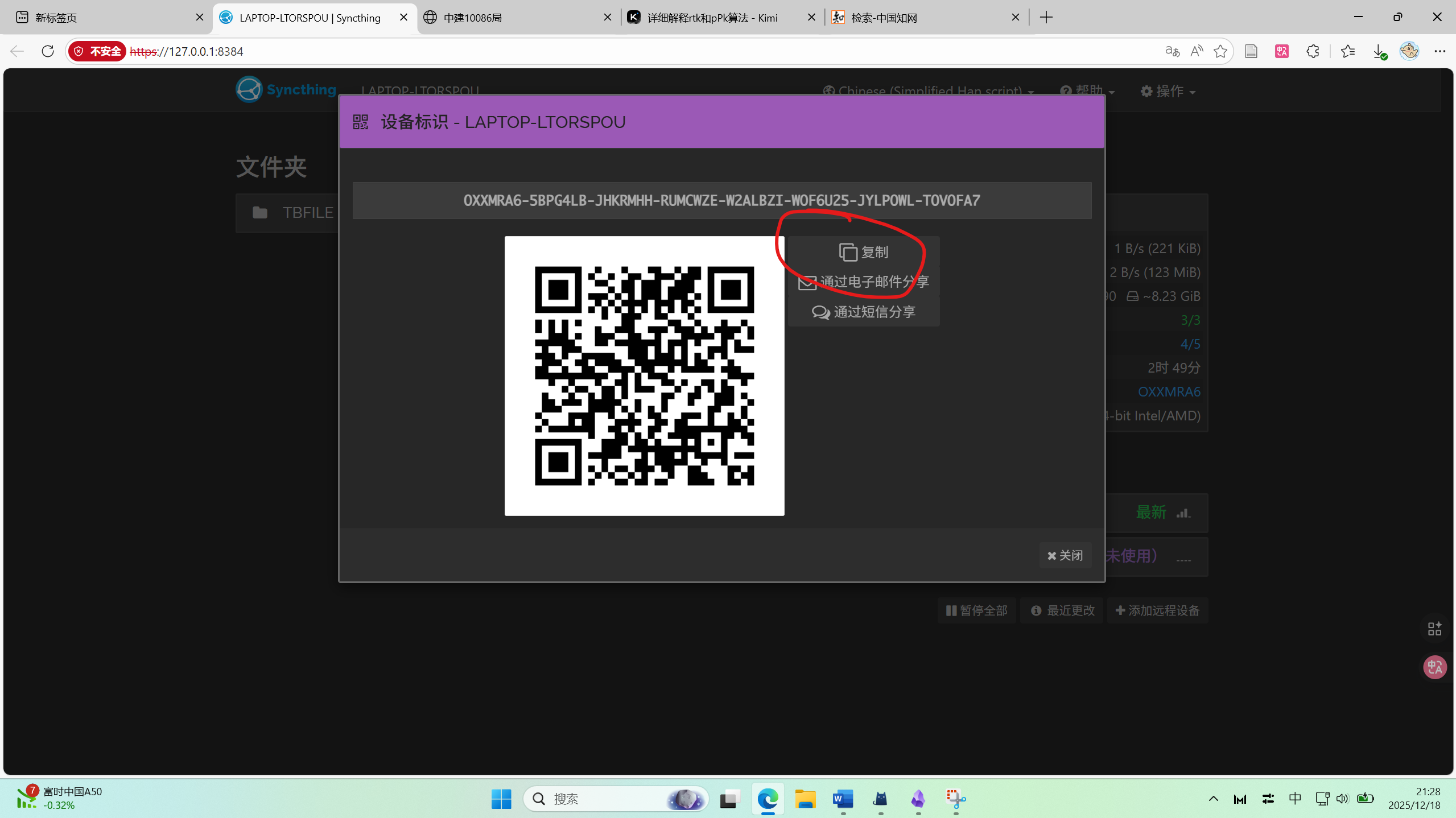Viewport: 1456px width, 818px height.
Task: Open 最近更改 recent changes
Action: (x=1062, y=610)
